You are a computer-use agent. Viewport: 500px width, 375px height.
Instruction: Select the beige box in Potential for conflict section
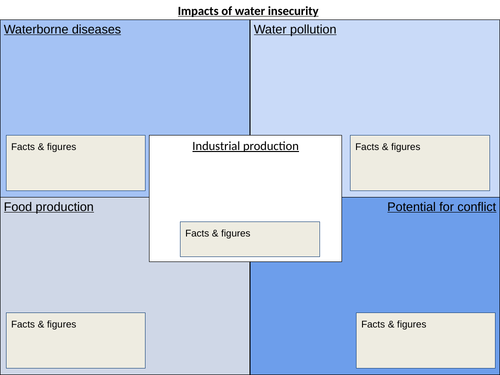(426, 340)
